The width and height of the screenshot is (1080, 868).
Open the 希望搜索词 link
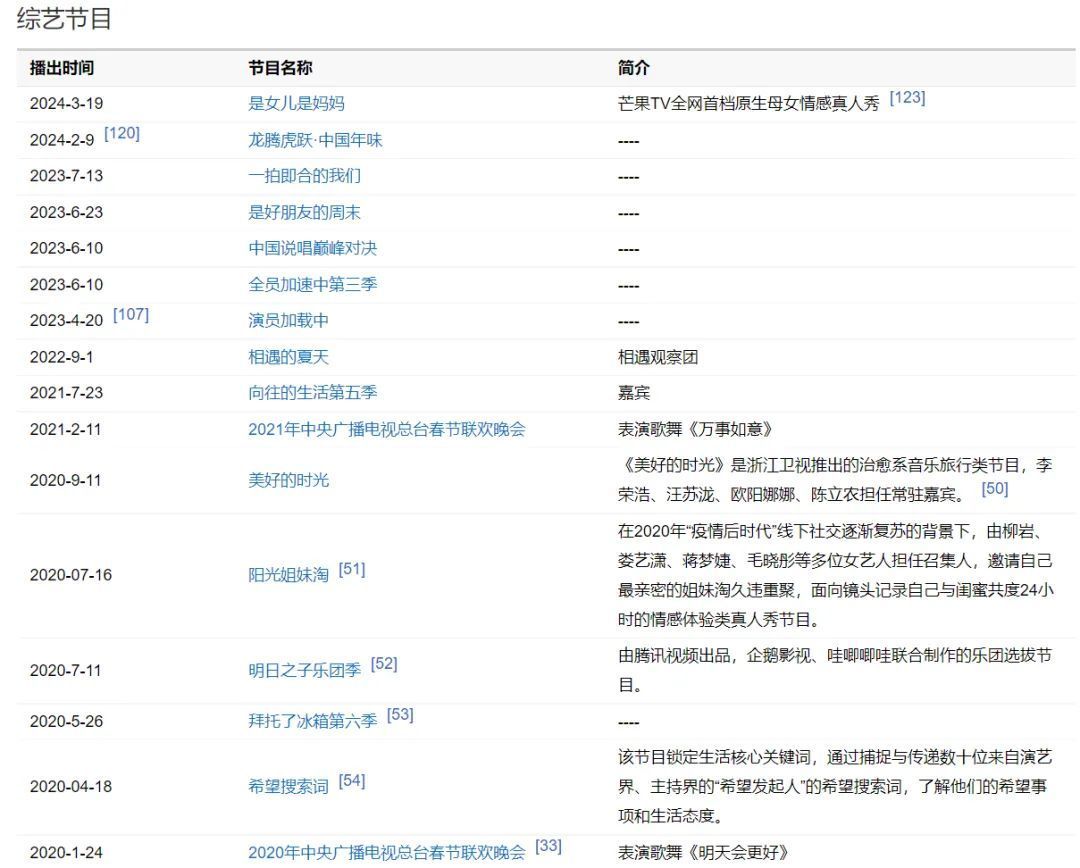[288, 787]
